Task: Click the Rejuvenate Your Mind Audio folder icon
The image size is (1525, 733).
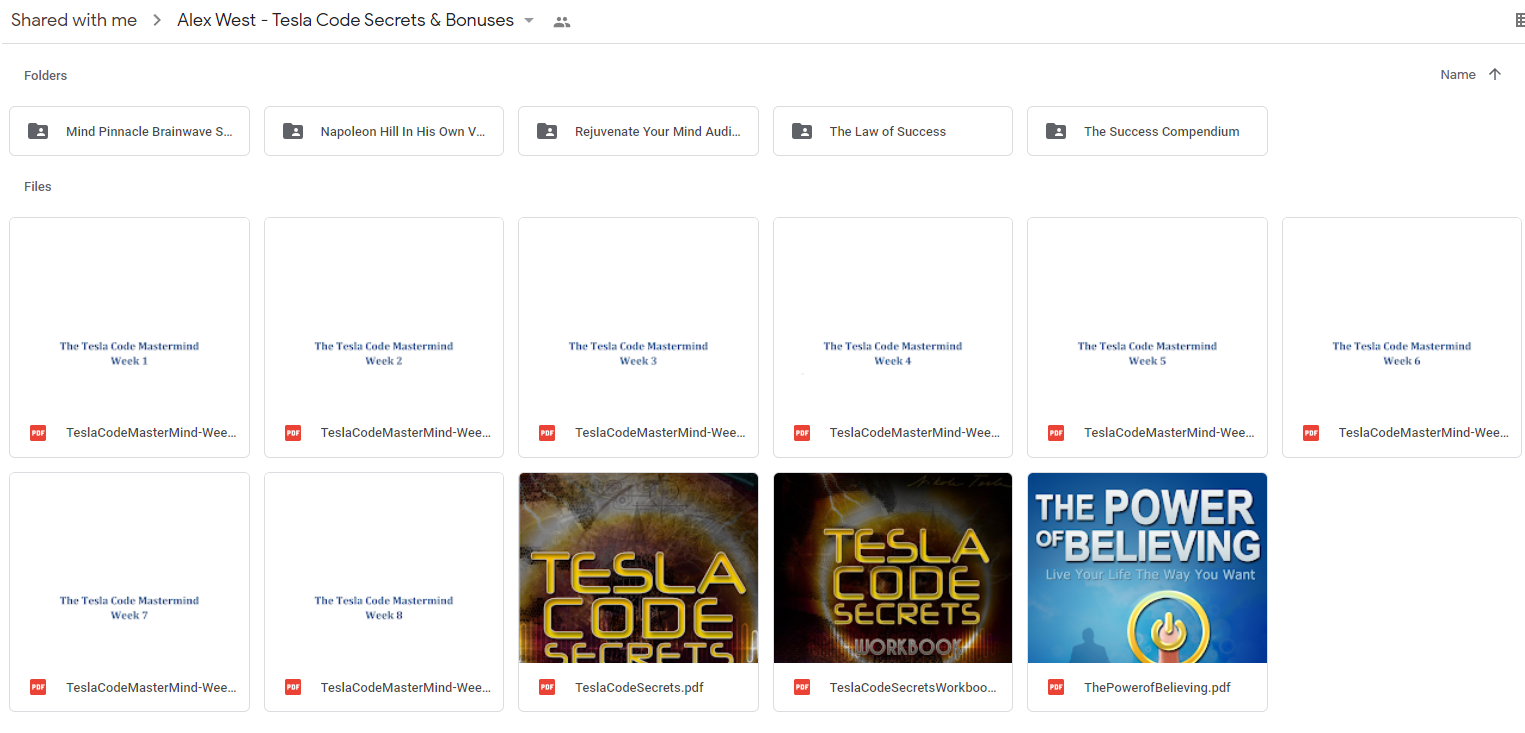Action: point(547,131)
